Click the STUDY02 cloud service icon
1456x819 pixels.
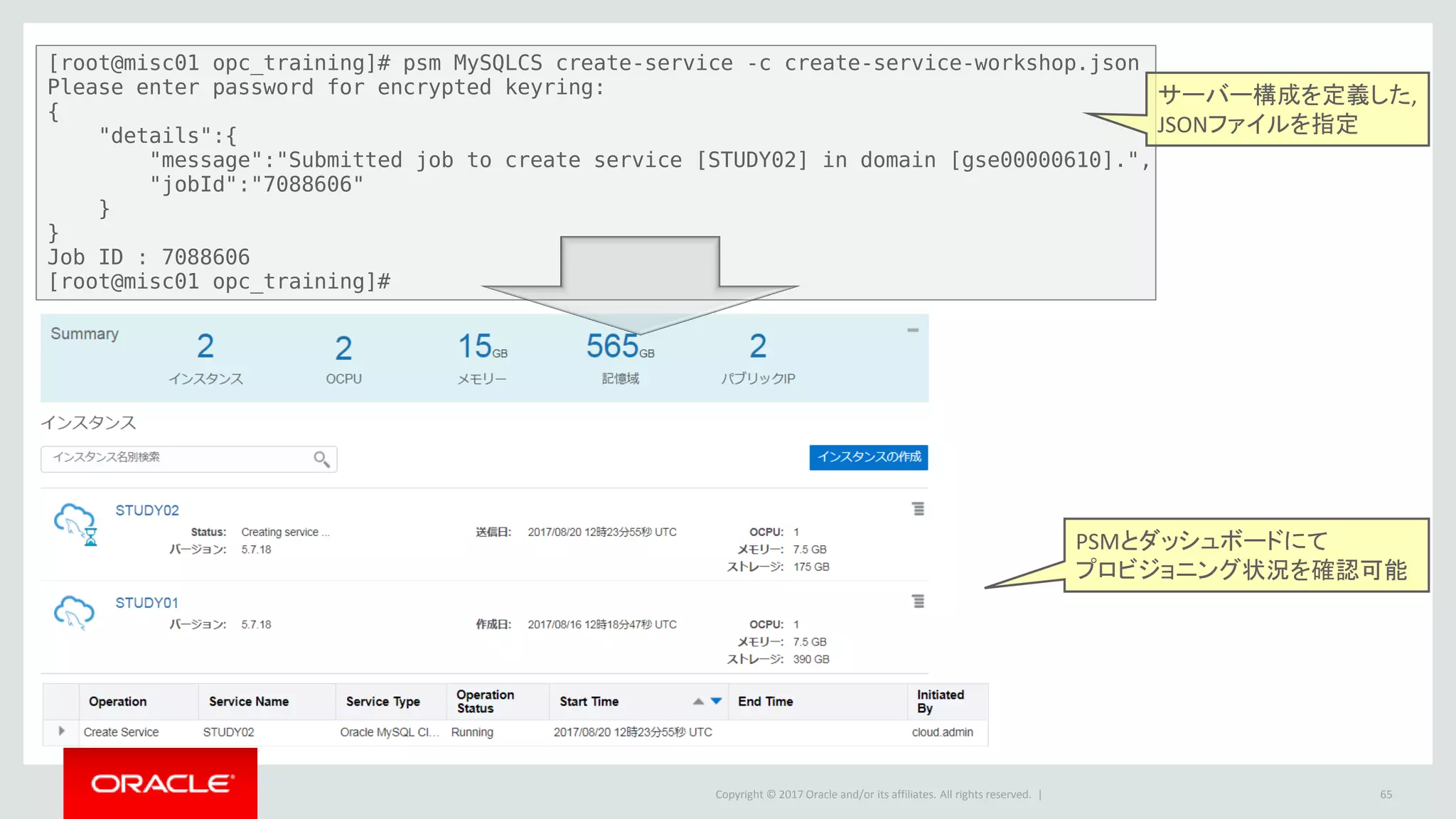click(x=75, y=525)
